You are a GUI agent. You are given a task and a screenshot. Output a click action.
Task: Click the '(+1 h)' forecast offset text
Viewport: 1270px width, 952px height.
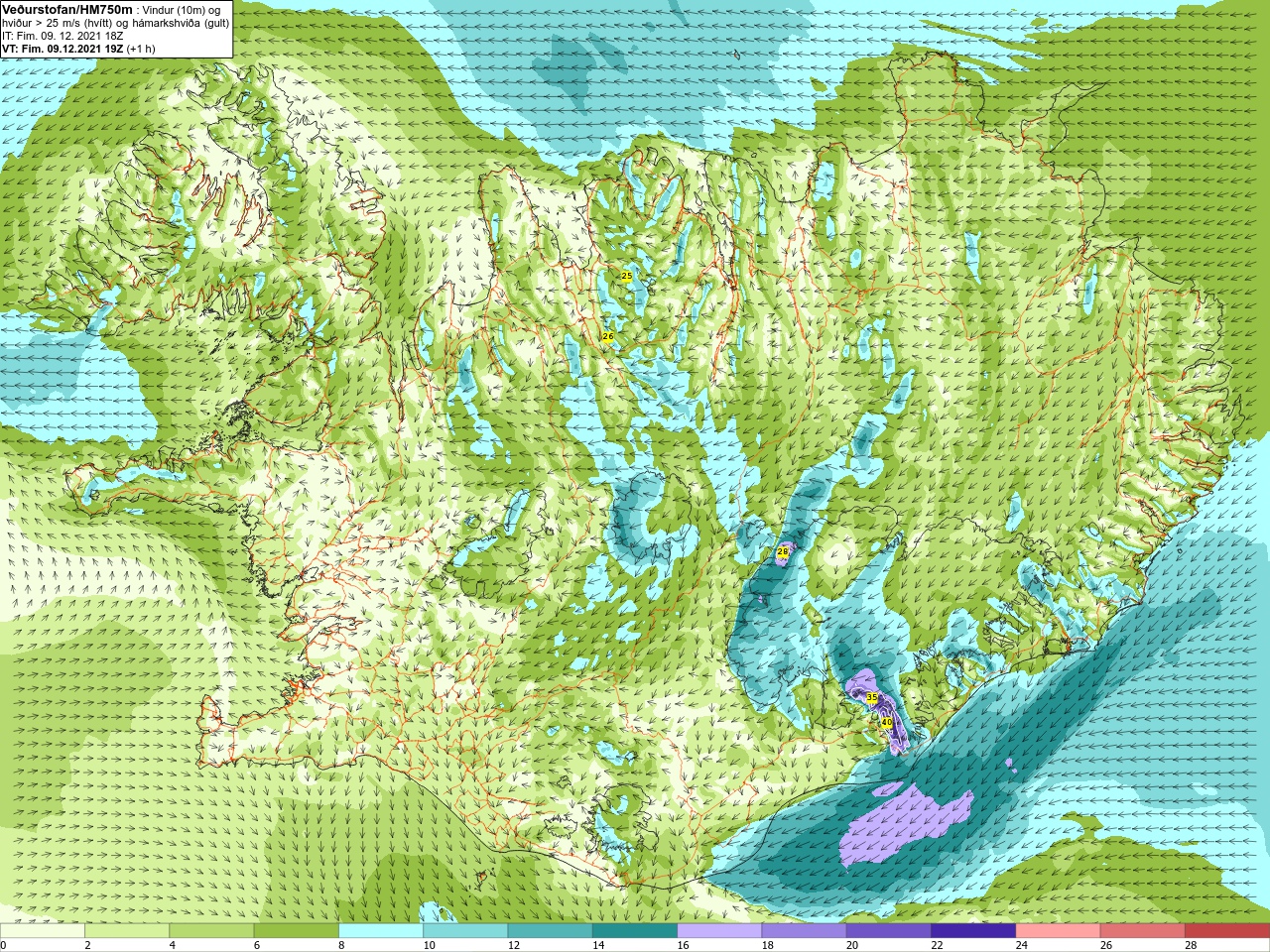141,49
